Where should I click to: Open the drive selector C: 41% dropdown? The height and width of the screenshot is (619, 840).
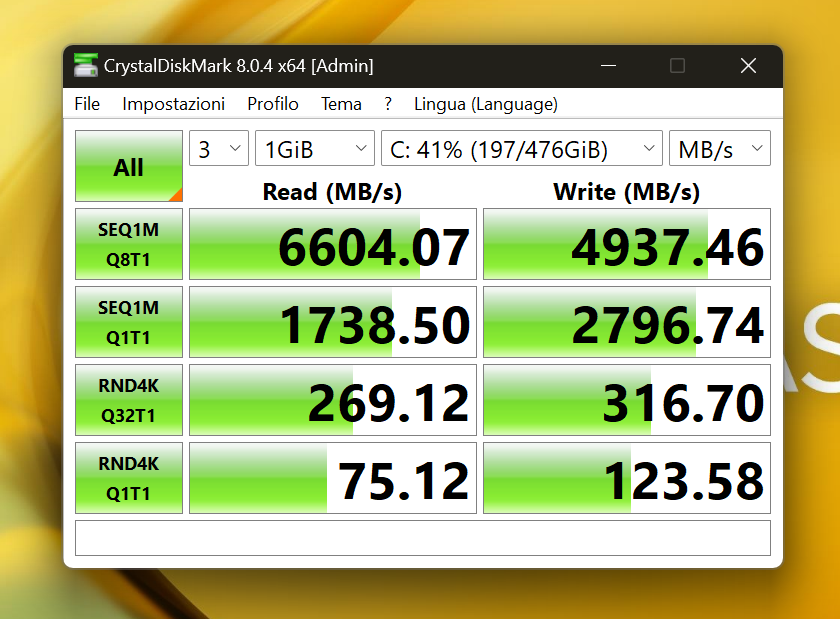[x=522, y=148]
